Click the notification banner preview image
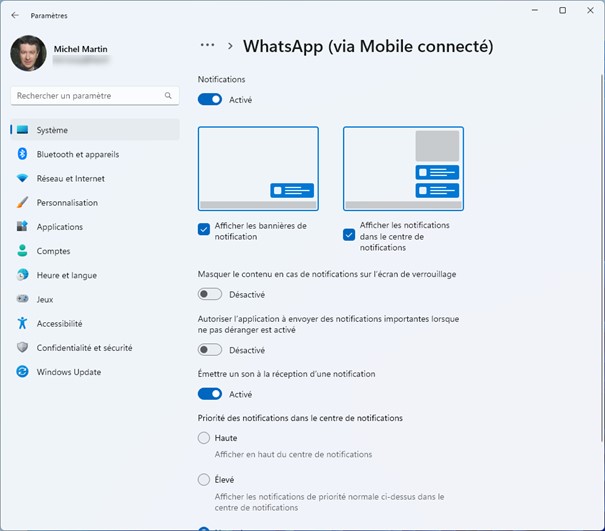 (258, 169)
